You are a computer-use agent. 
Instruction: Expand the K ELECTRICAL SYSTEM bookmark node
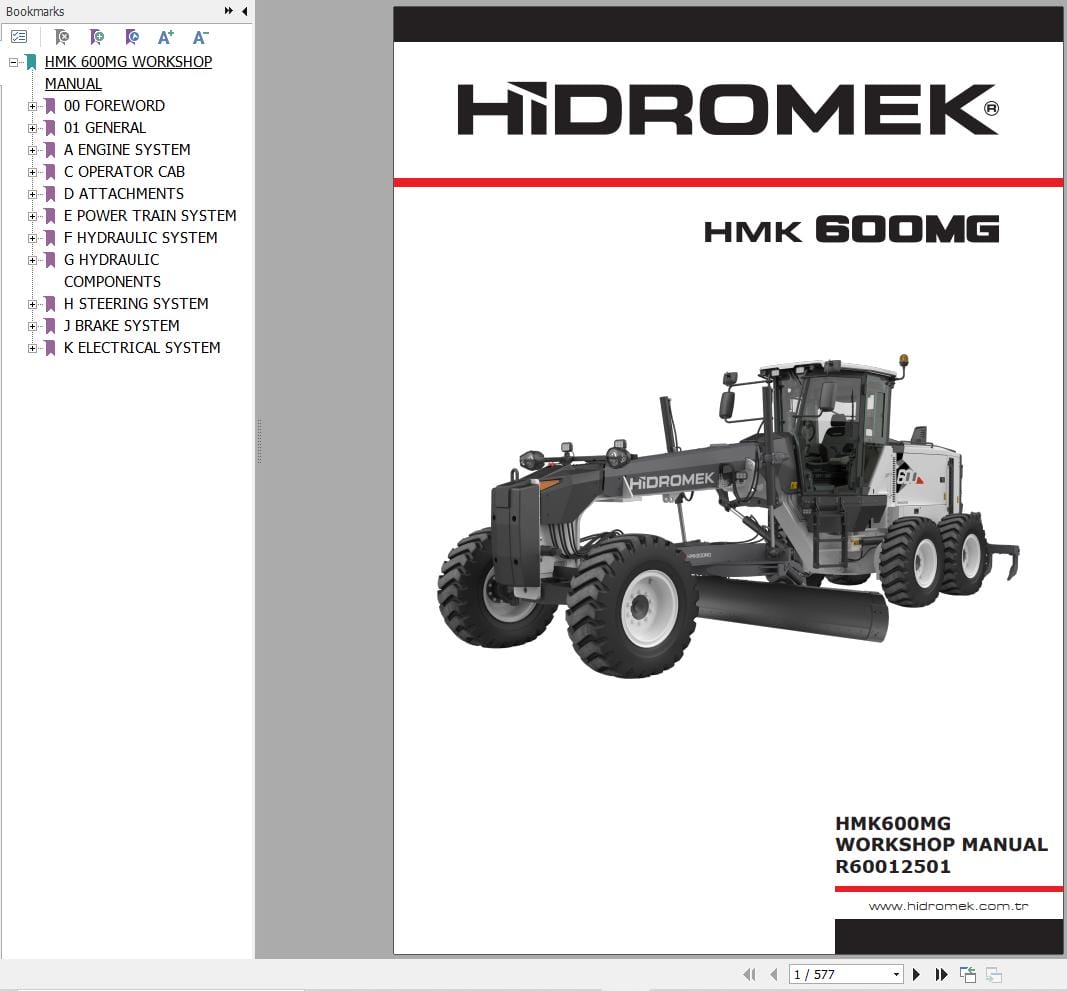click(32, 348)
